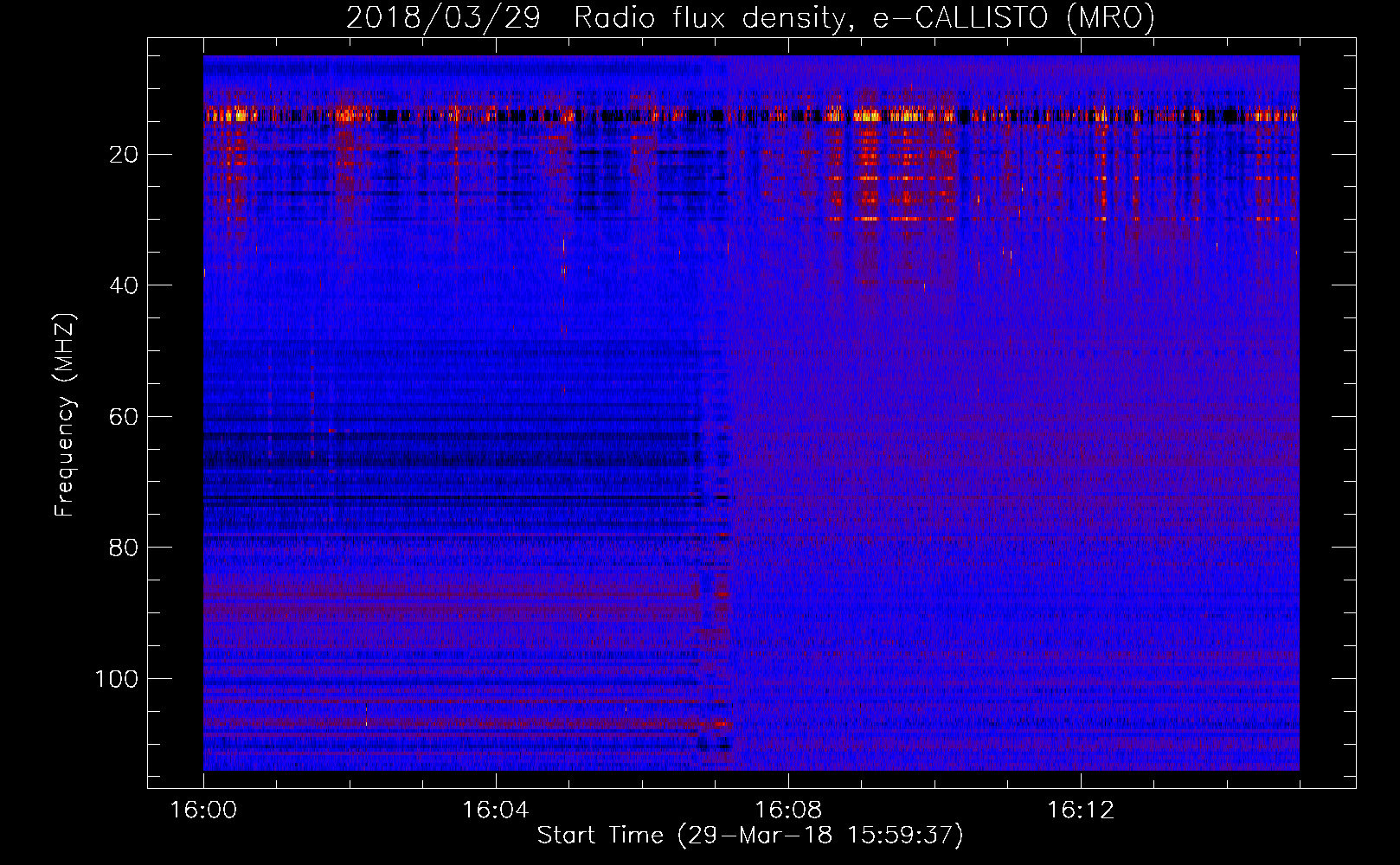Screen dimensions: 1400x865
Task: Select the '16:00' time tick label
Action: tap(203, 811)
